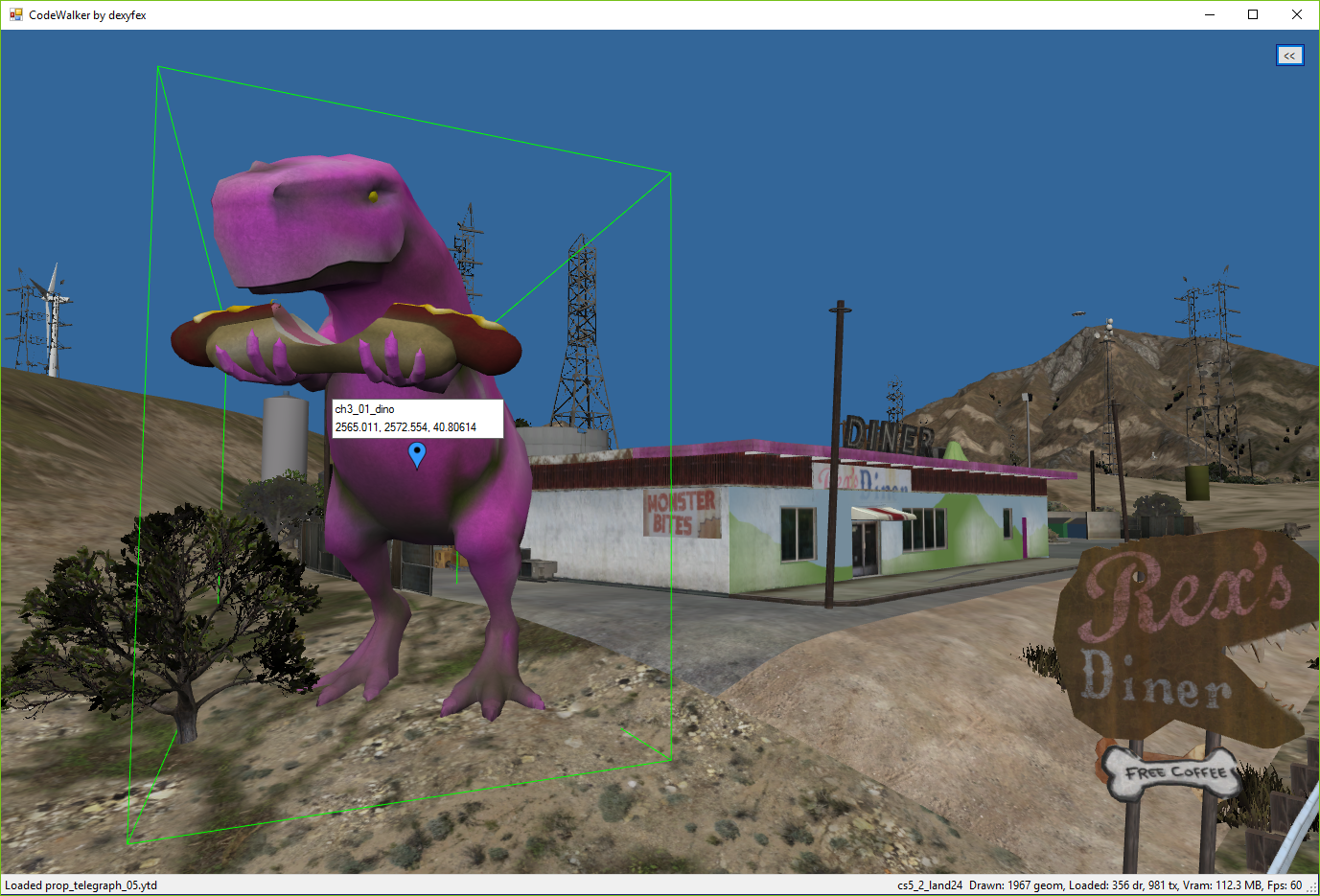Click "cs5_2_land24" in status bar
The image size is (1320, 896).
pos(930,885)
